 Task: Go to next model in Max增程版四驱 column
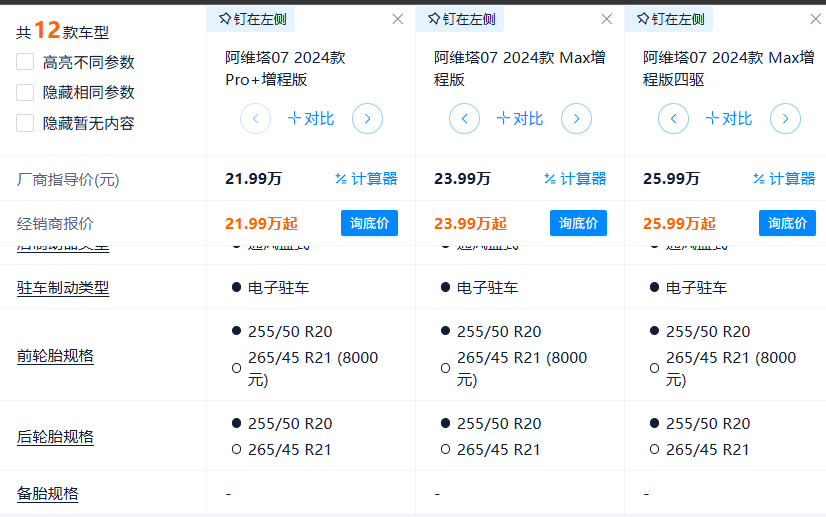785,119
